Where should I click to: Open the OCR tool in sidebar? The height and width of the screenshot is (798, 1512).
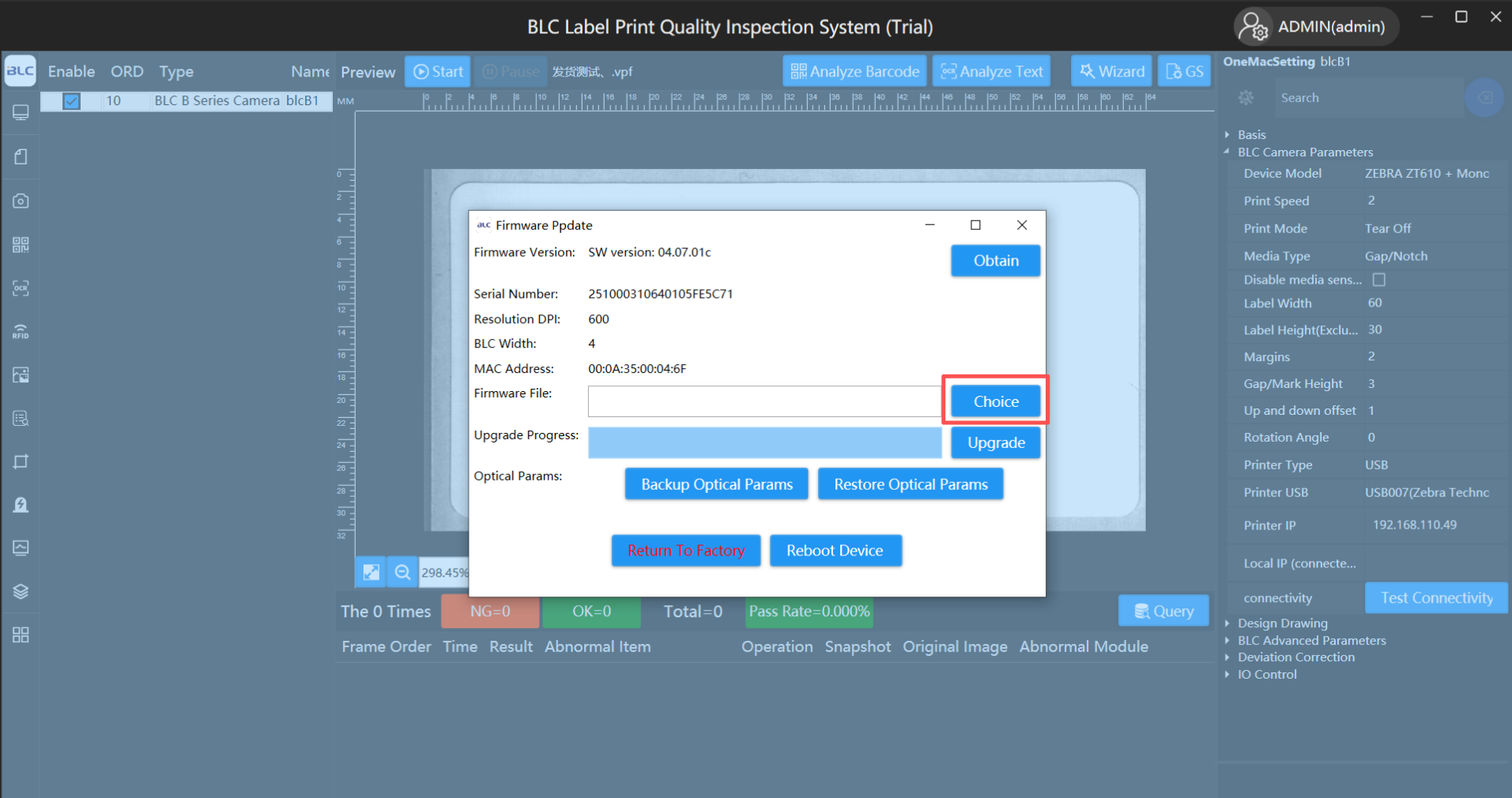pyautogui.click(x=21, y=288)
